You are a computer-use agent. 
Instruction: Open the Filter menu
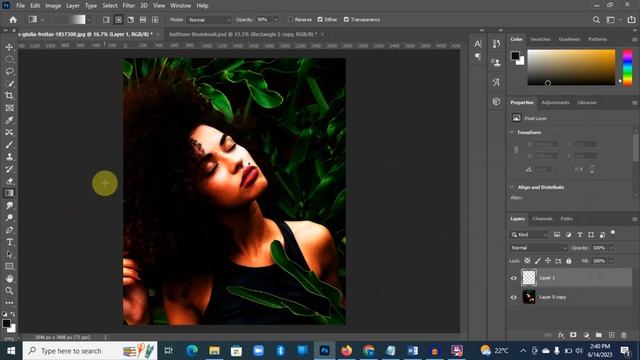tap(129, 6)
